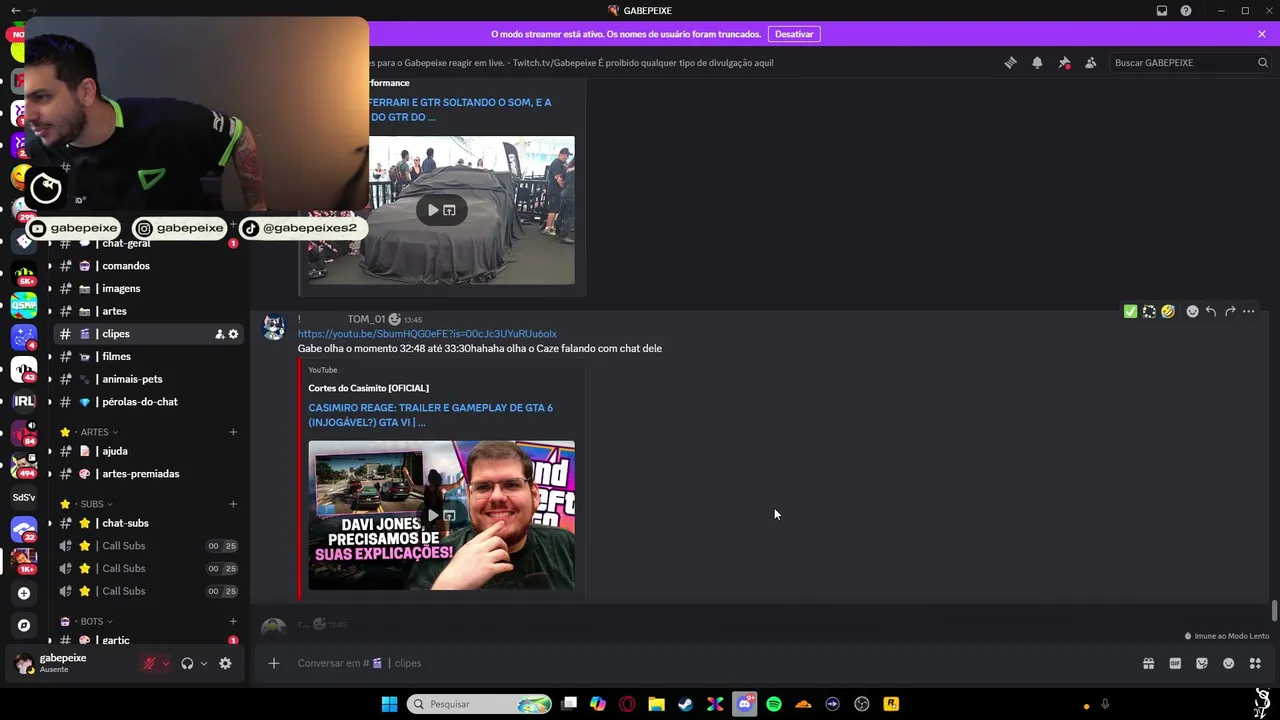This screenshot has height=720, width=1280.
Task: Open the gift Nitro icon in message bar
Action: (1148, 663)
